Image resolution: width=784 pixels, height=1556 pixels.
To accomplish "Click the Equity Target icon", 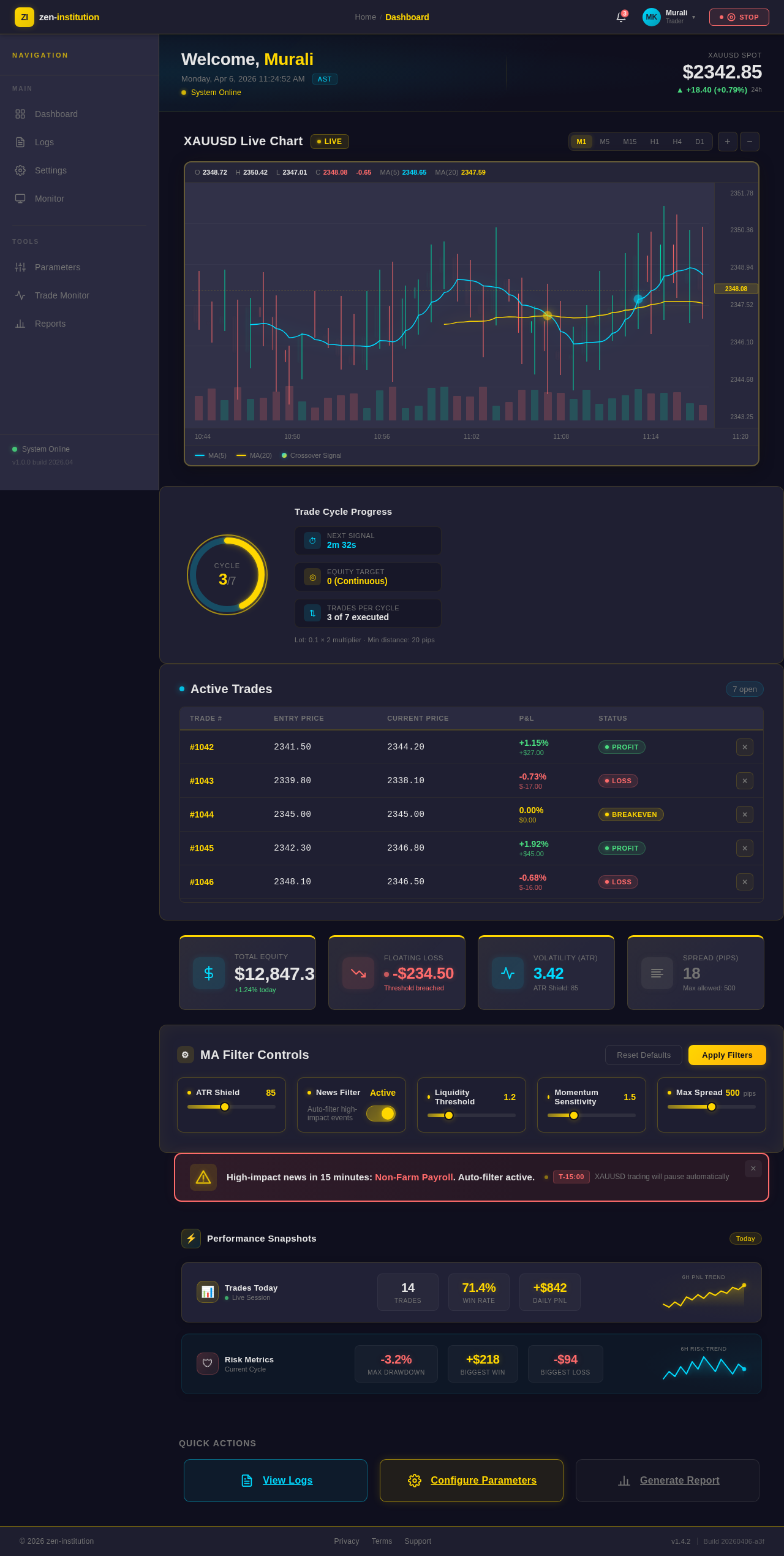I will pos(312,577).
